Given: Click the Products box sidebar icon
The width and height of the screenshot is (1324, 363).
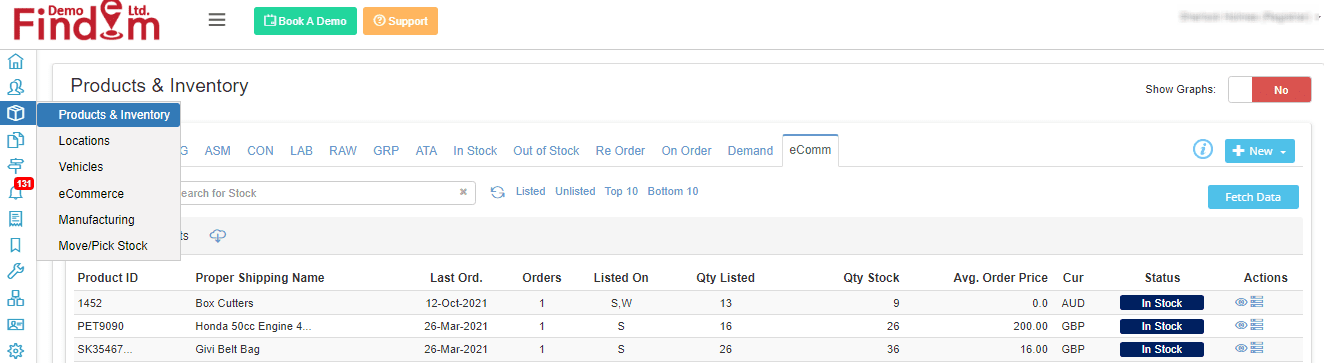Looking at the screenshot, I should click(15, 114).
